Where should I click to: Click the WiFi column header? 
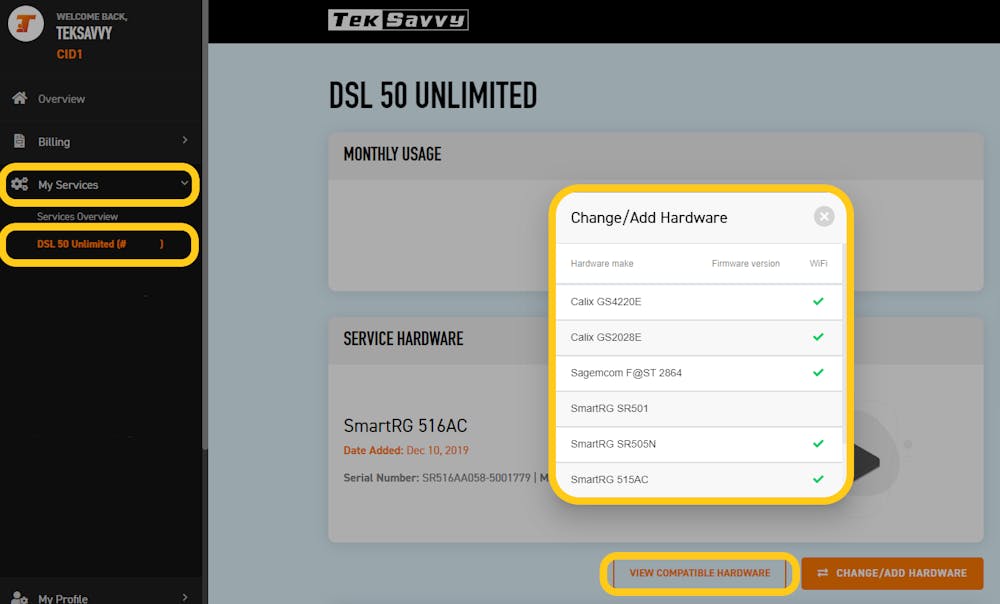tap(818, 263)
